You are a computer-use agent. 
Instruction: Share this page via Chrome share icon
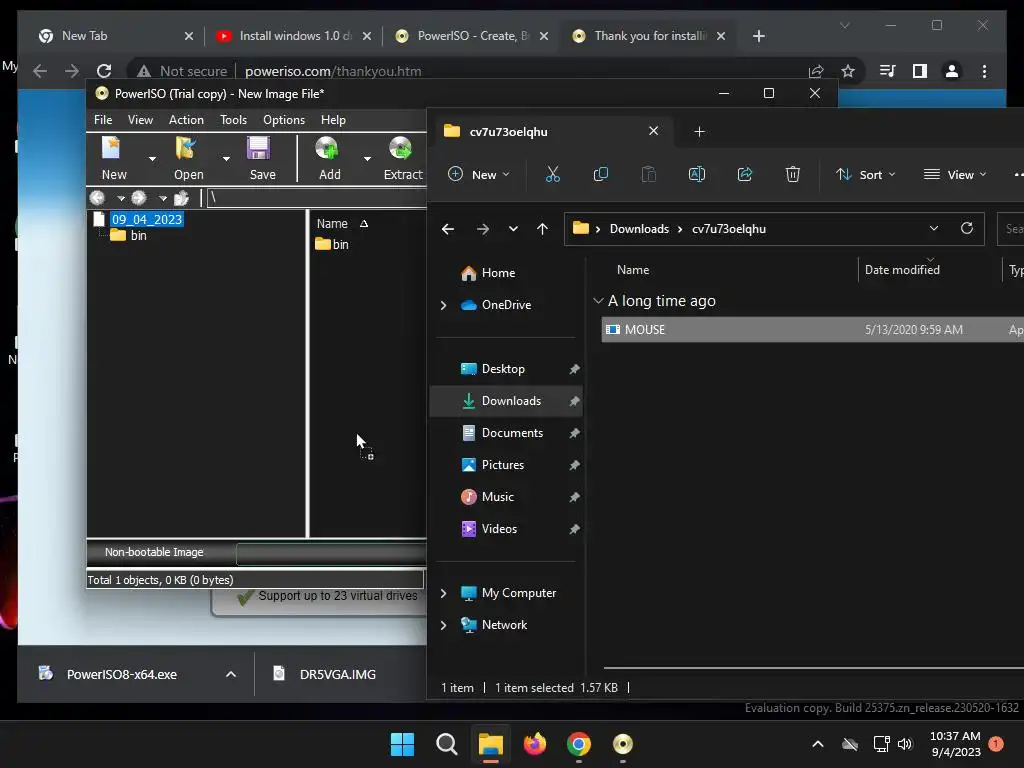coord(816,71)
